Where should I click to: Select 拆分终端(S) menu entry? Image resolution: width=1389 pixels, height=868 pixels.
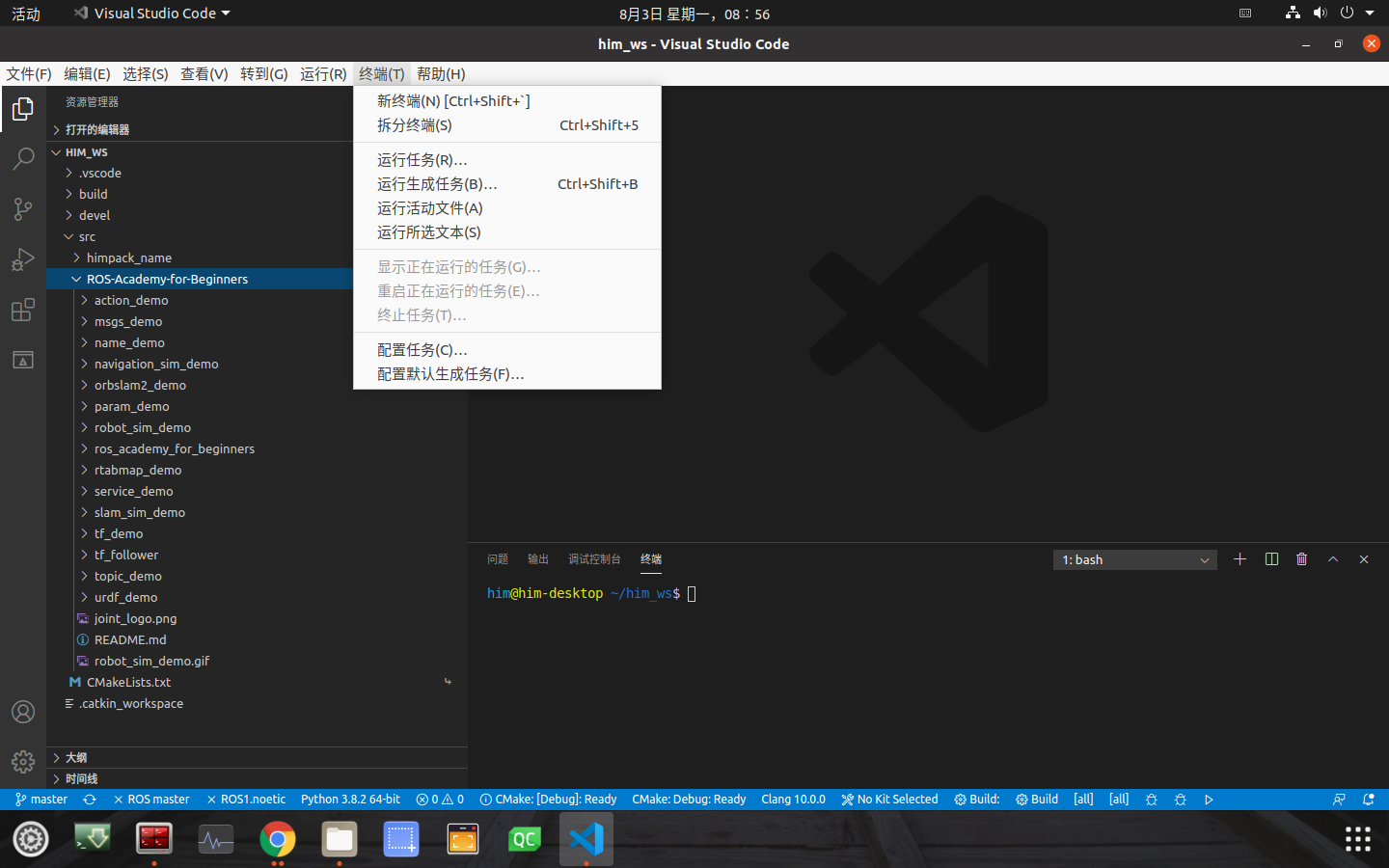507,125
